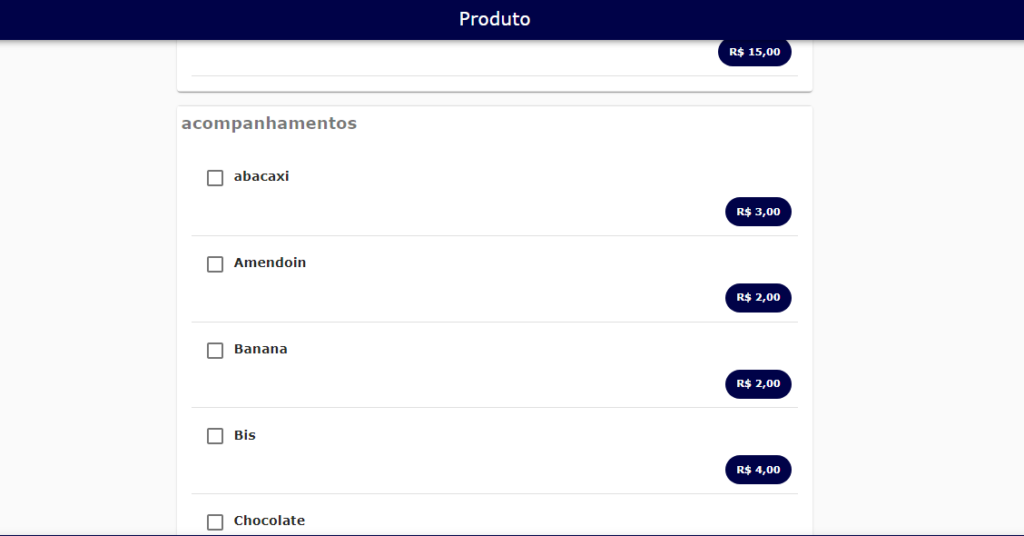1024x536 pixels.
Task: Click the Amendoin label text
Action: tap(270, 262)
